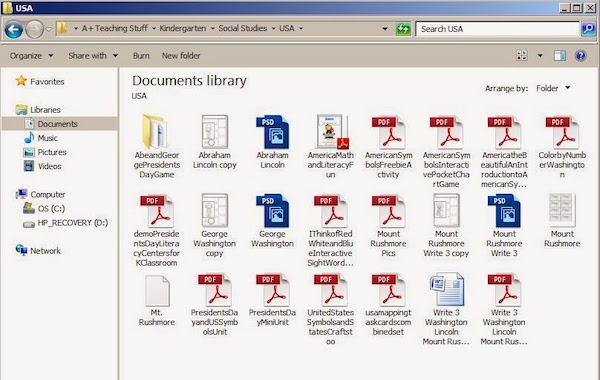
Task: Open HP_RECOVERY (D:) drive
Action: [x=65, y=223]
